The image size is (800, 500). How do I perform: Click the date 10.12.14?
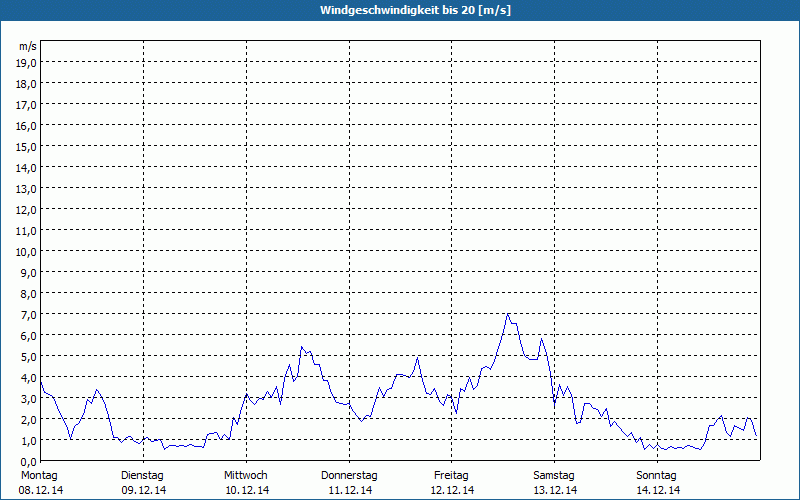[x=247, y=490]
